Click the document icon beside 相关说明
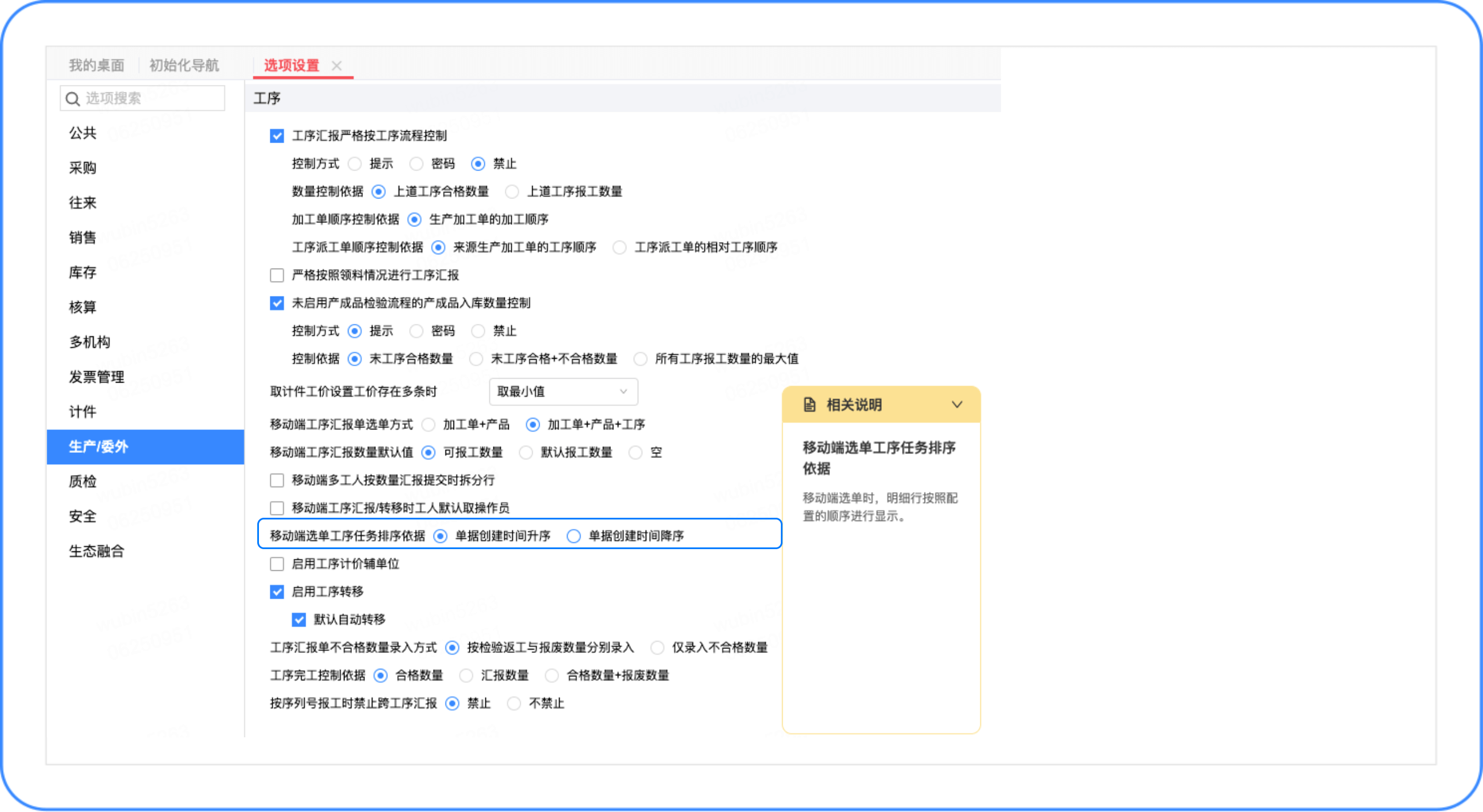The height and width of the screenshot is (812, 1483). [x=809, y=404]
